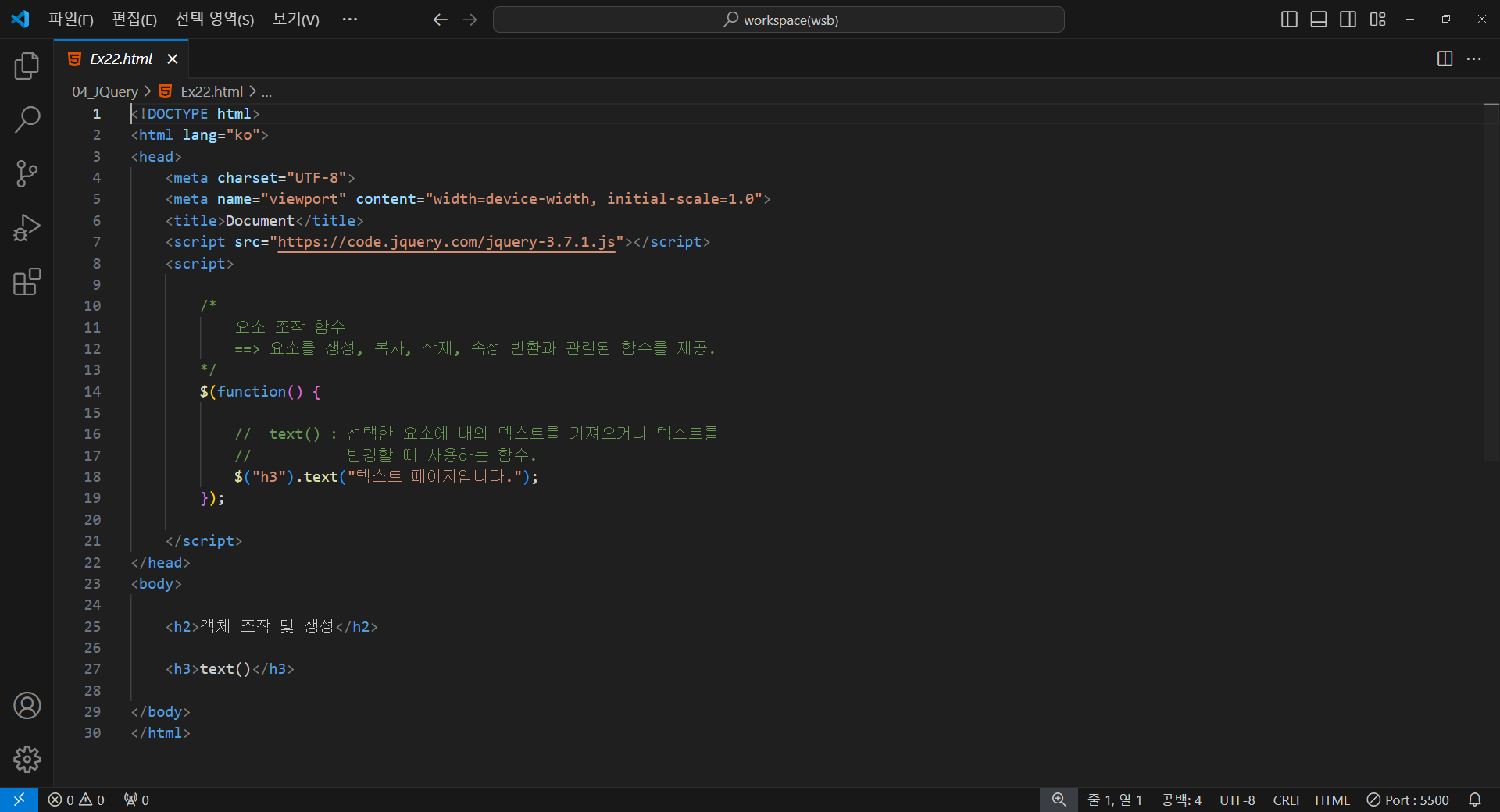Click the opening <body> tag line
The width and height of the screenshot is (1500, 812).
click(156, 583)
